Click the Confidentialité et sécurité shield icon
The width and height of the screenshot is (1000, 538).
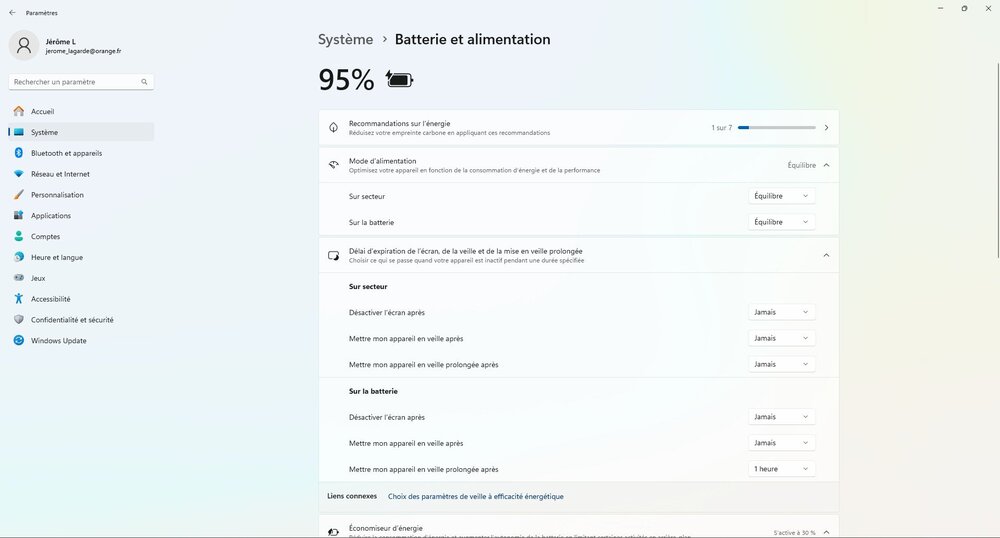(18, 320)
